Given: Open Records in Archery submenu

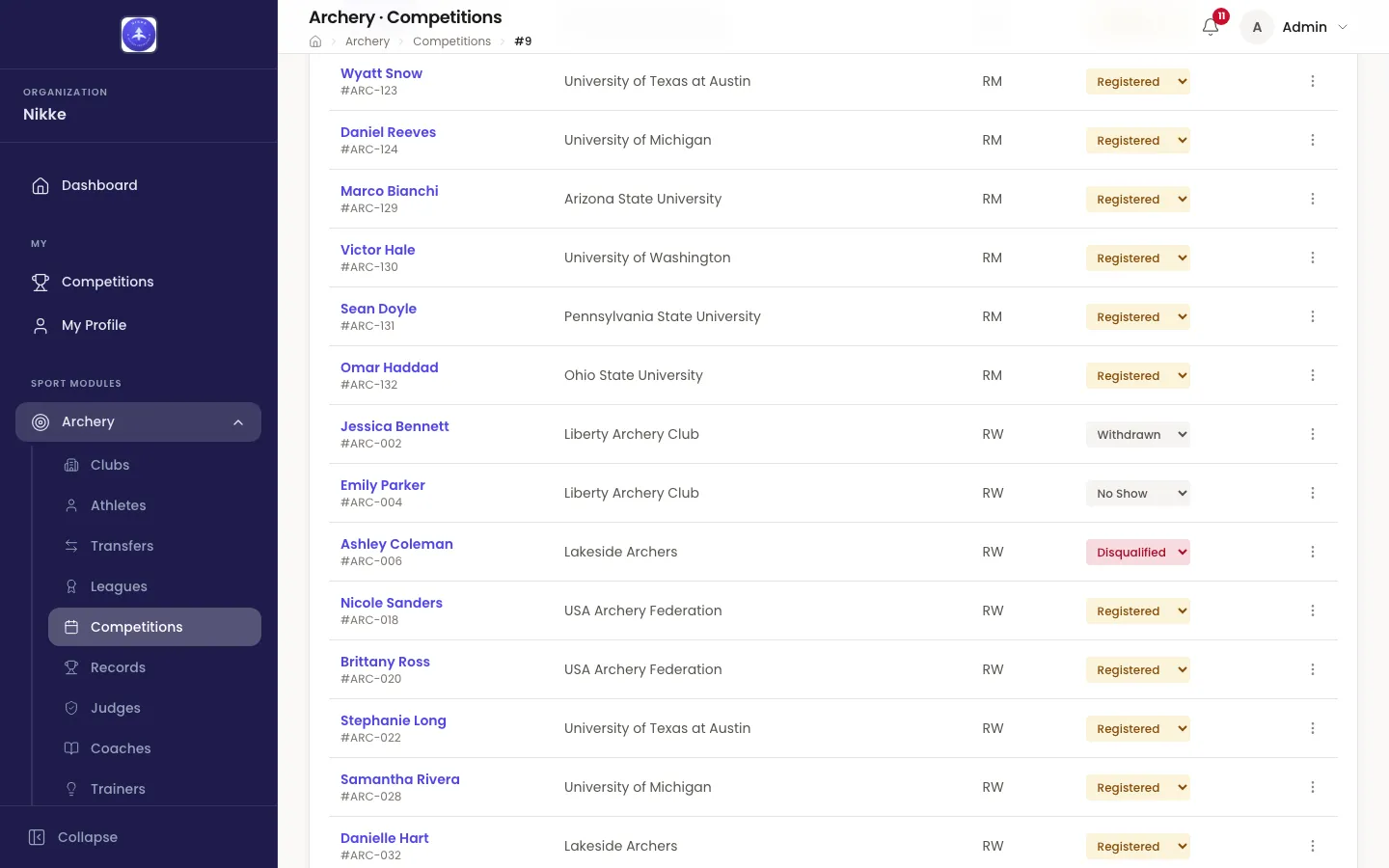Looking at the screenshot, I should 154,667.
